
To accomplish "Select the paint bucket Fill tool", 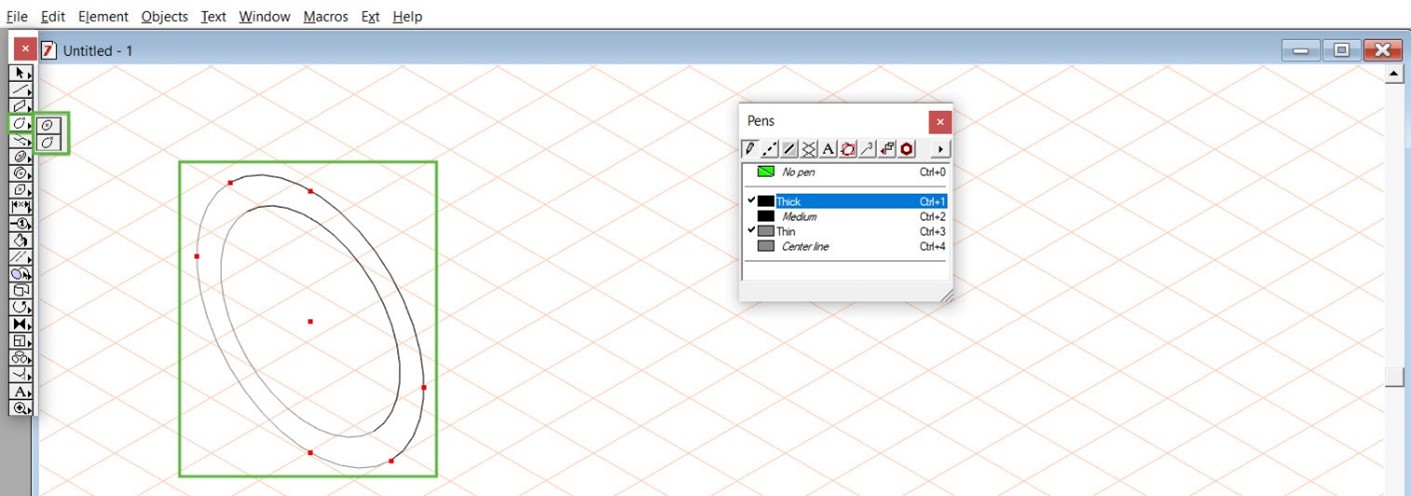I will (21, 240).
